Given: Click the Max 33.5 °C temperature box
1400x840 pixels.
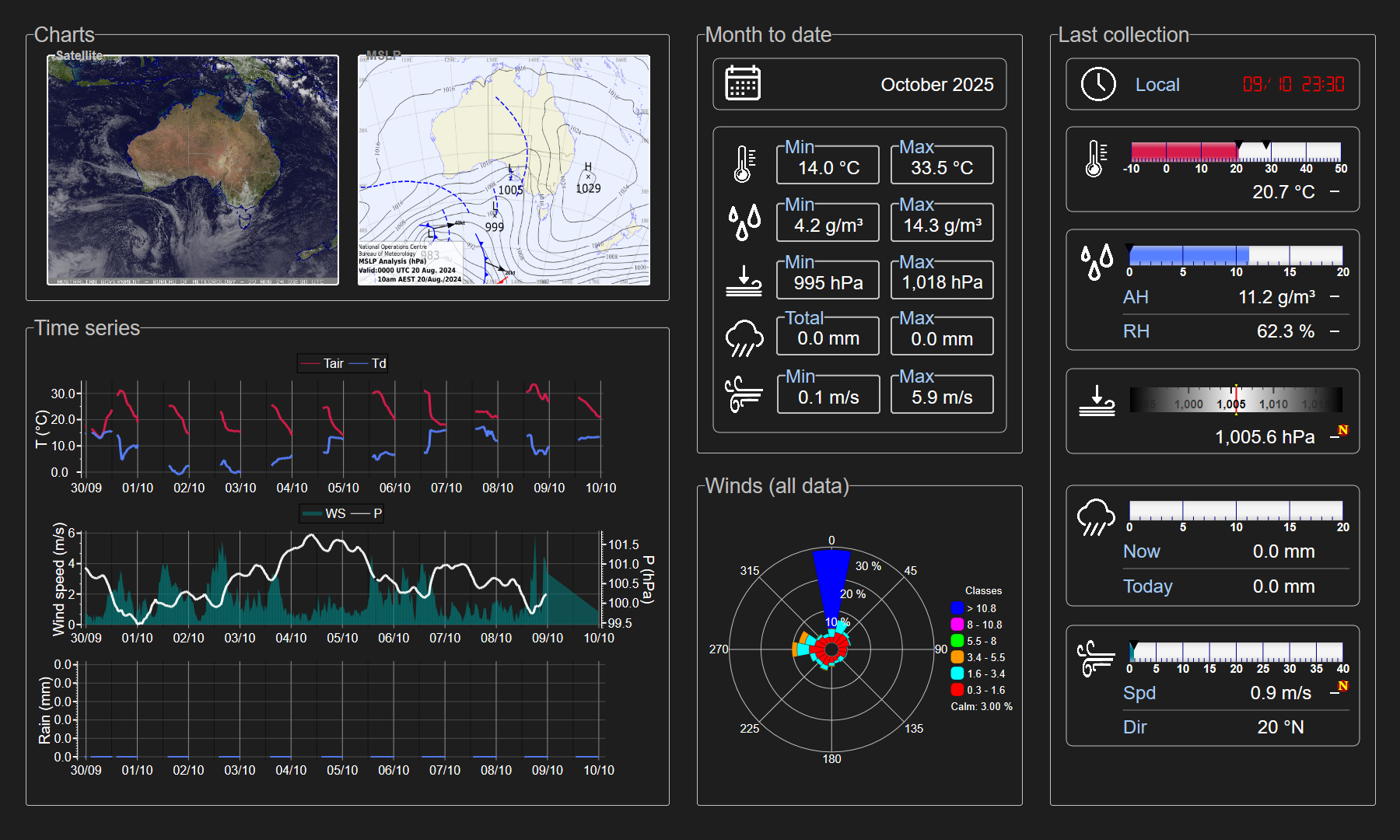Looking at the screenshot, I should pos(941,166).
